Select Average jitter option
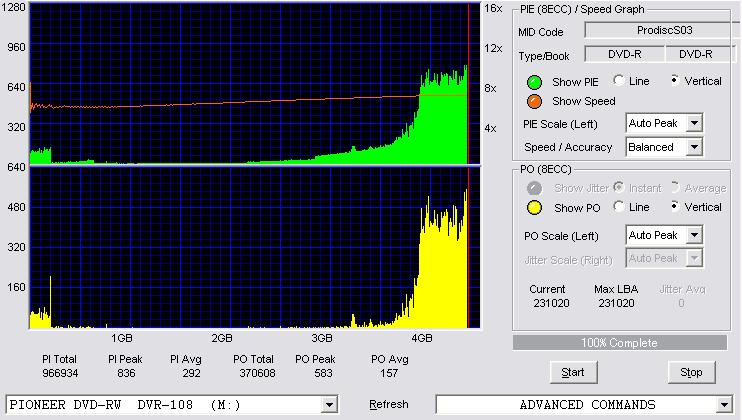Image resolution: width=742 pixels, height=420 pixels. 675,187
